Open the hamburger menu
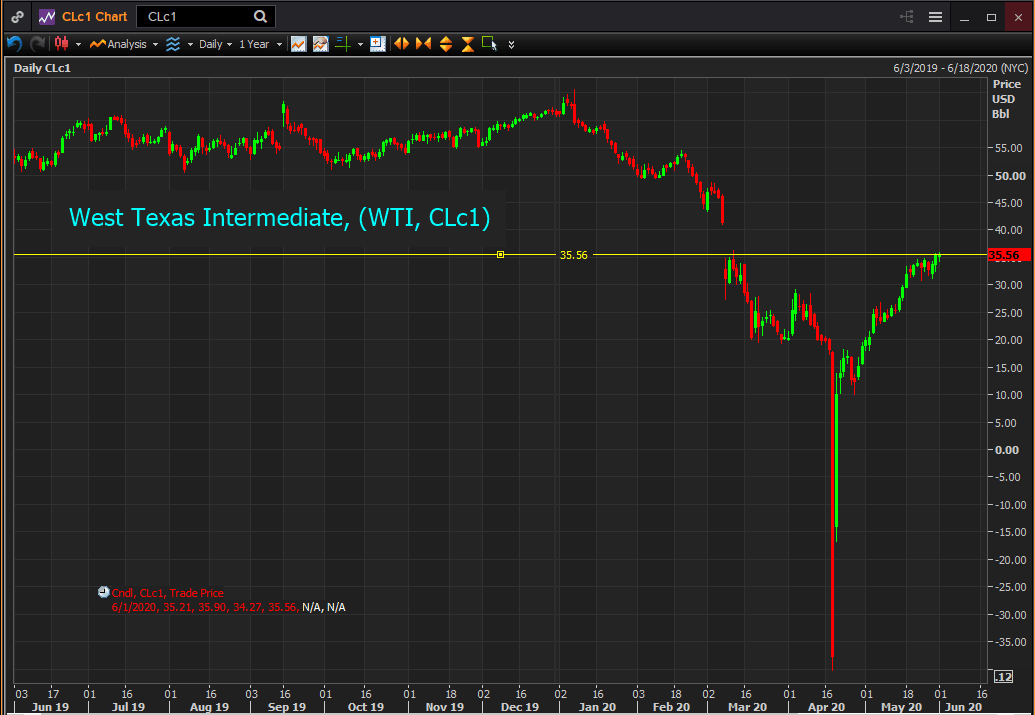Screen dimensions: 1035x715 tap(935, 17)
